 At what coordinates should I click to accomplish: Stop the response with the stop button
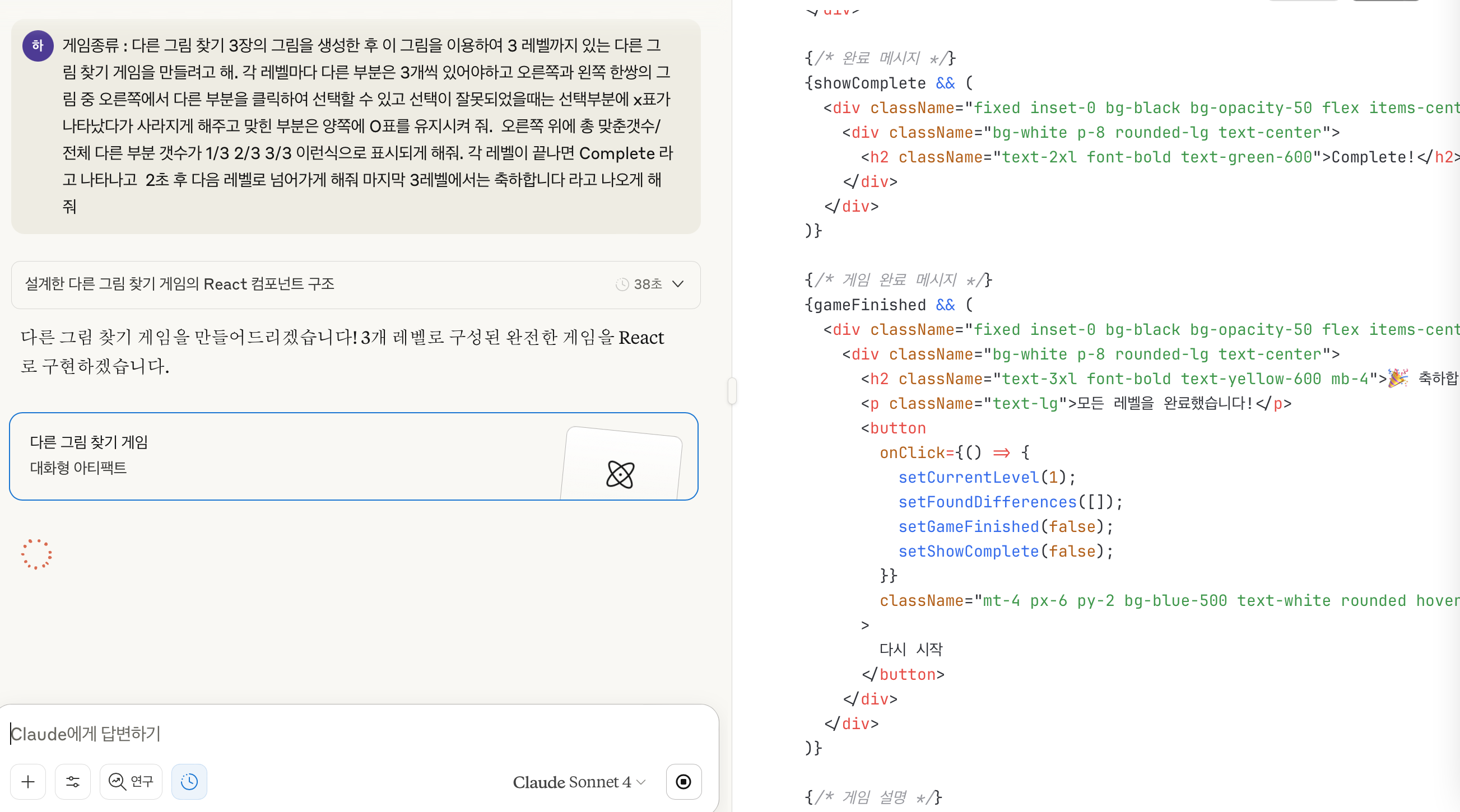click(x=683, y=782)
